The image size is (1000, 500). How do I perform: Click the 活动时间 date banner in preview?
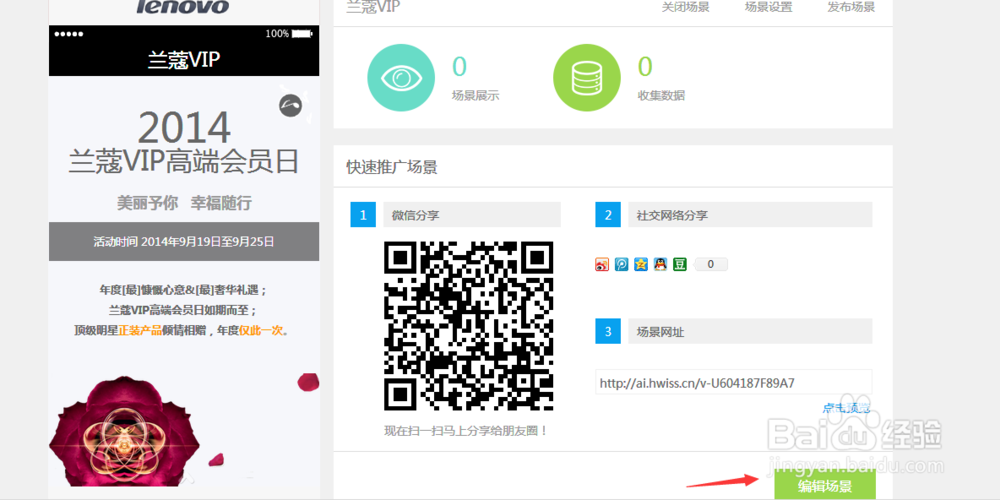coord(184,242)
